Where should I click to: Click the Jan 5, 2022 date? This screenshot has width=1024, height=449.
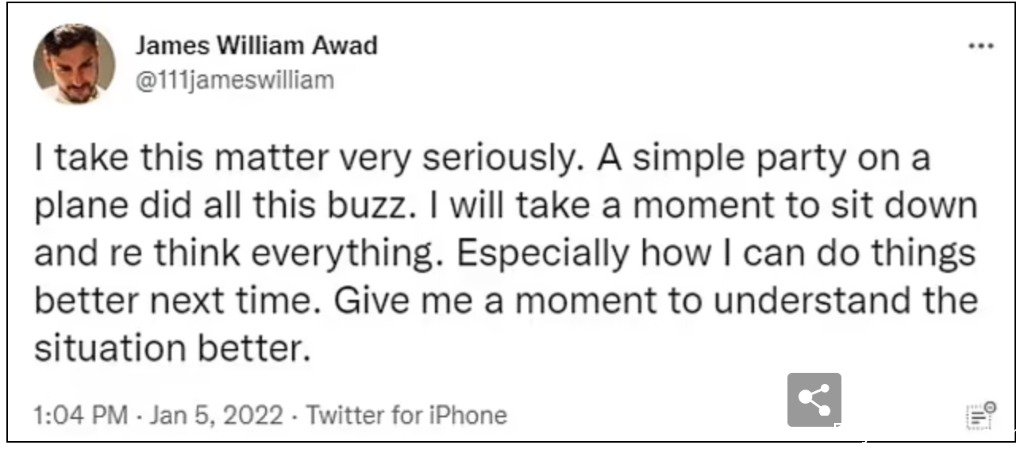[217, 415]
